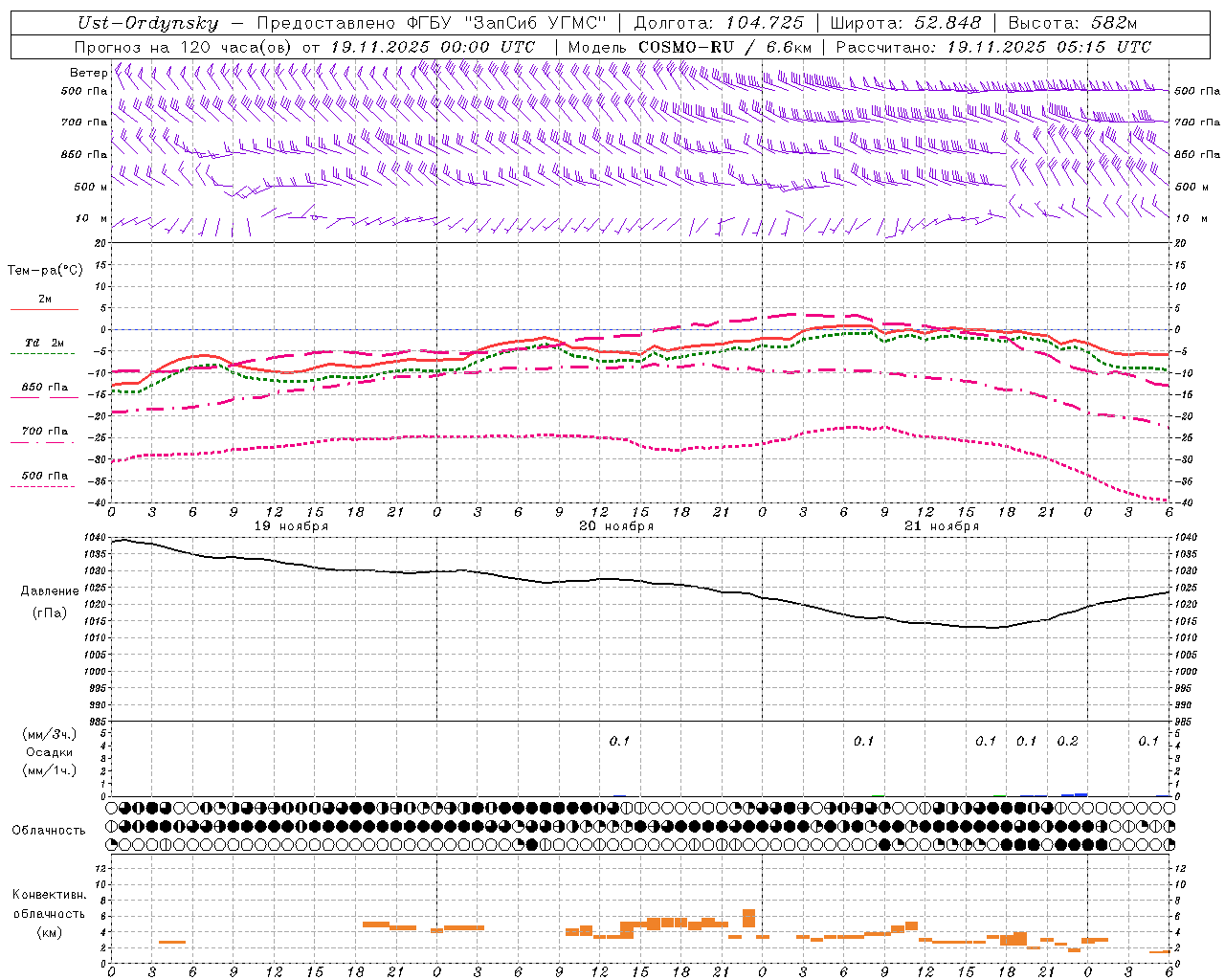Click the dotted pink line sample under the 500 гПа temperature legend

click(x=42, y=486)
